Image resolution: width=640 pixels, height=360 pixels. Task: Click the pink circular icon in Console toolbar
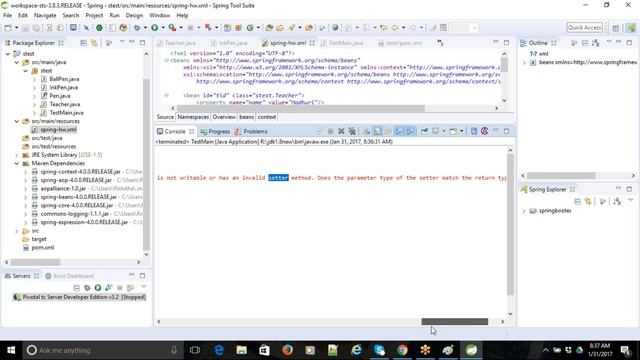point(484,131)
